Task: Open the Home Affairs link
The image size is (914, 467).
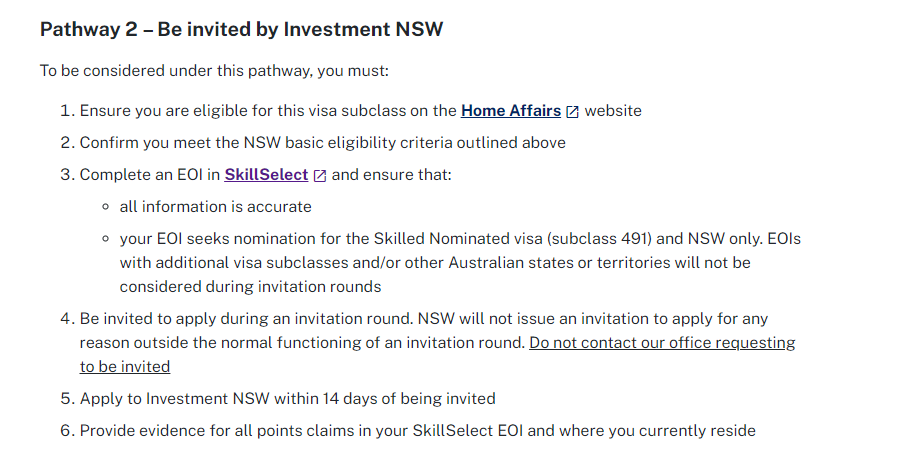Action: pyautogui.click(x=510, y=111)
